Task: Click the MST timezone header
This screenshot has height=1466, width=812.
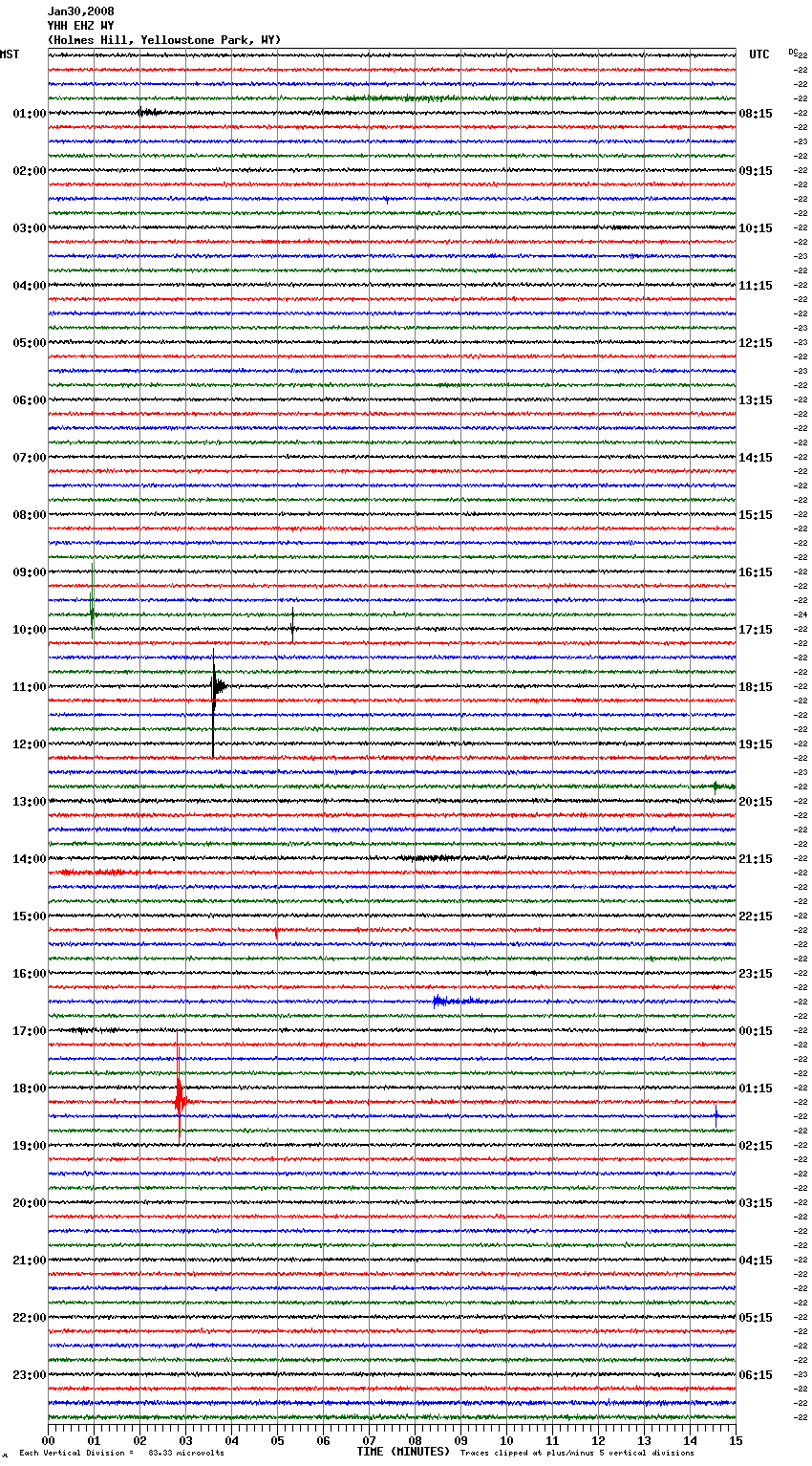Action: [x=10, y=54]
